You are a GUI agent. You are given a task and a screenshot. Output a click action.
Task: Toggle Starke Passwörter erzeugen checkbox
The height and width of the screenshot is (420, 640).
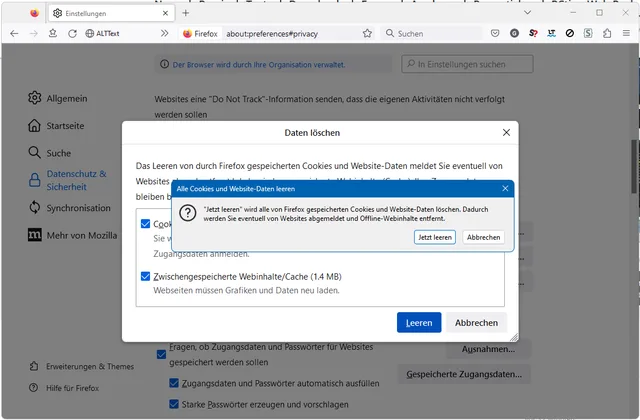tap(174, 404)
